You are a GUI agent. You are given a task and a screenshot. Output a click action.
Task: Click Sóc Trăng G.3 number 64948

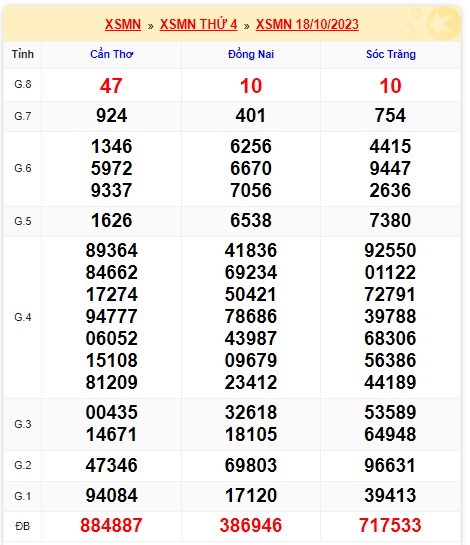coord(390,434)
